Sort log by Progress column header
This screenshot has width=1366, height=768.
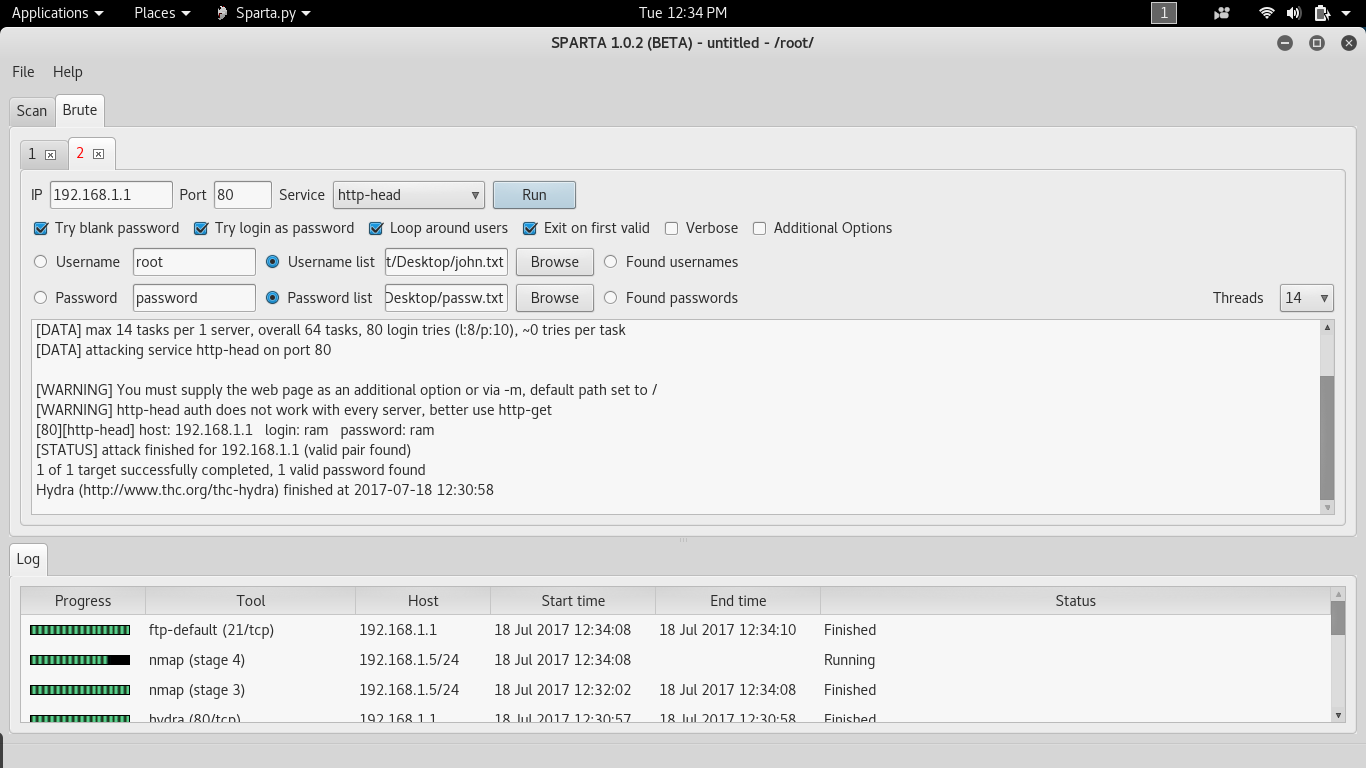click(83, 601)
